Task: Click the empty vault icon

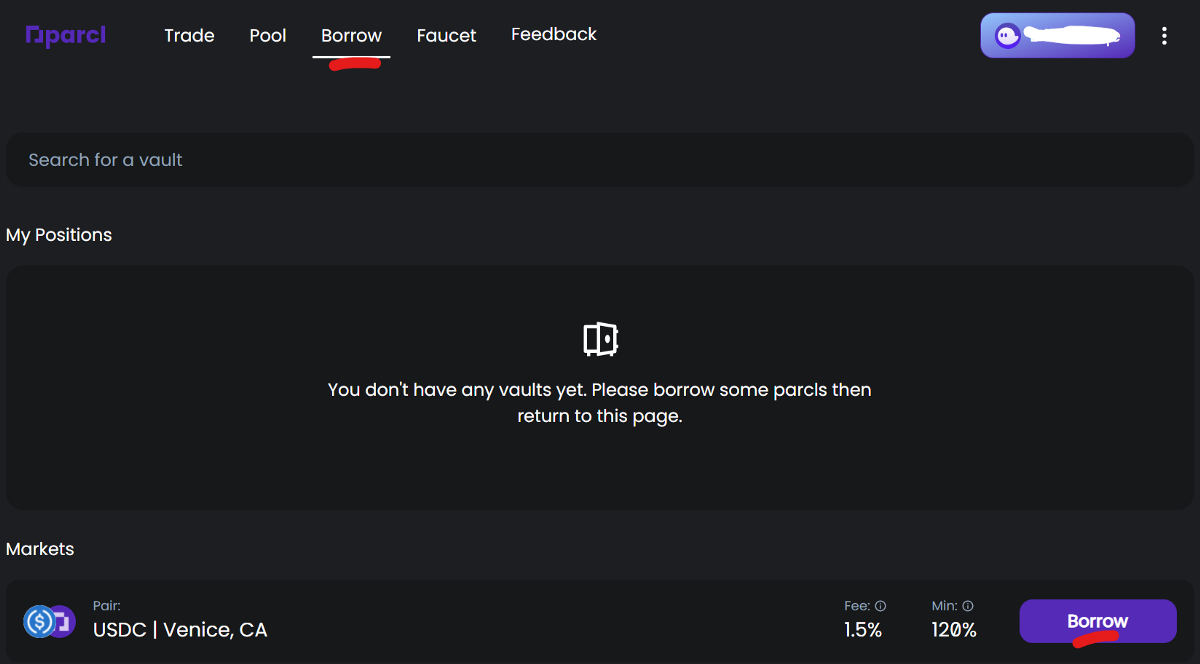Action: click(x=600, y=339)
